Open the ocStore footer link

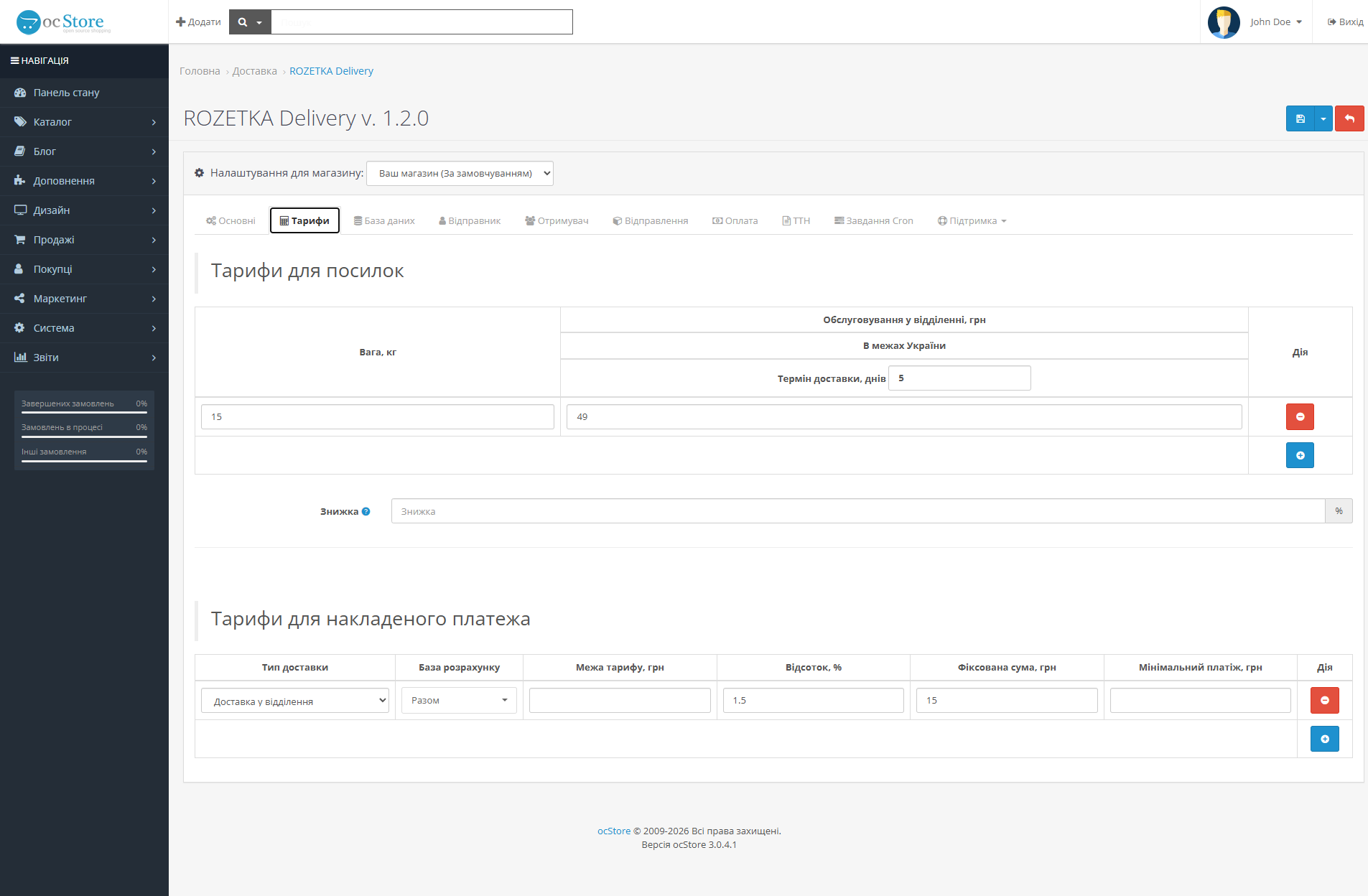click(x=614, y=831)
